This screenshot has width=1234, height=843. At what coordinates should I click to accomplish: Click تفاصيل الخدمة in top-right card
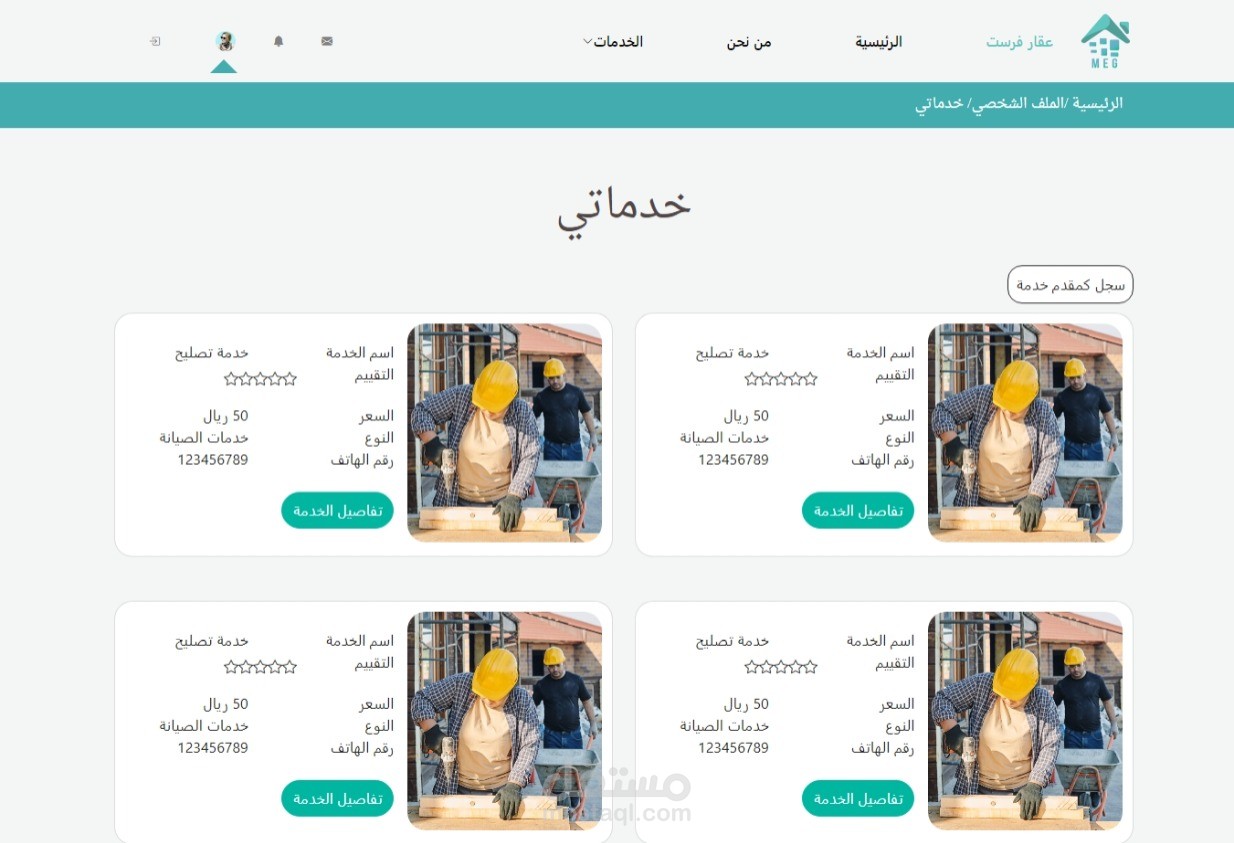(x=858, y=511)
